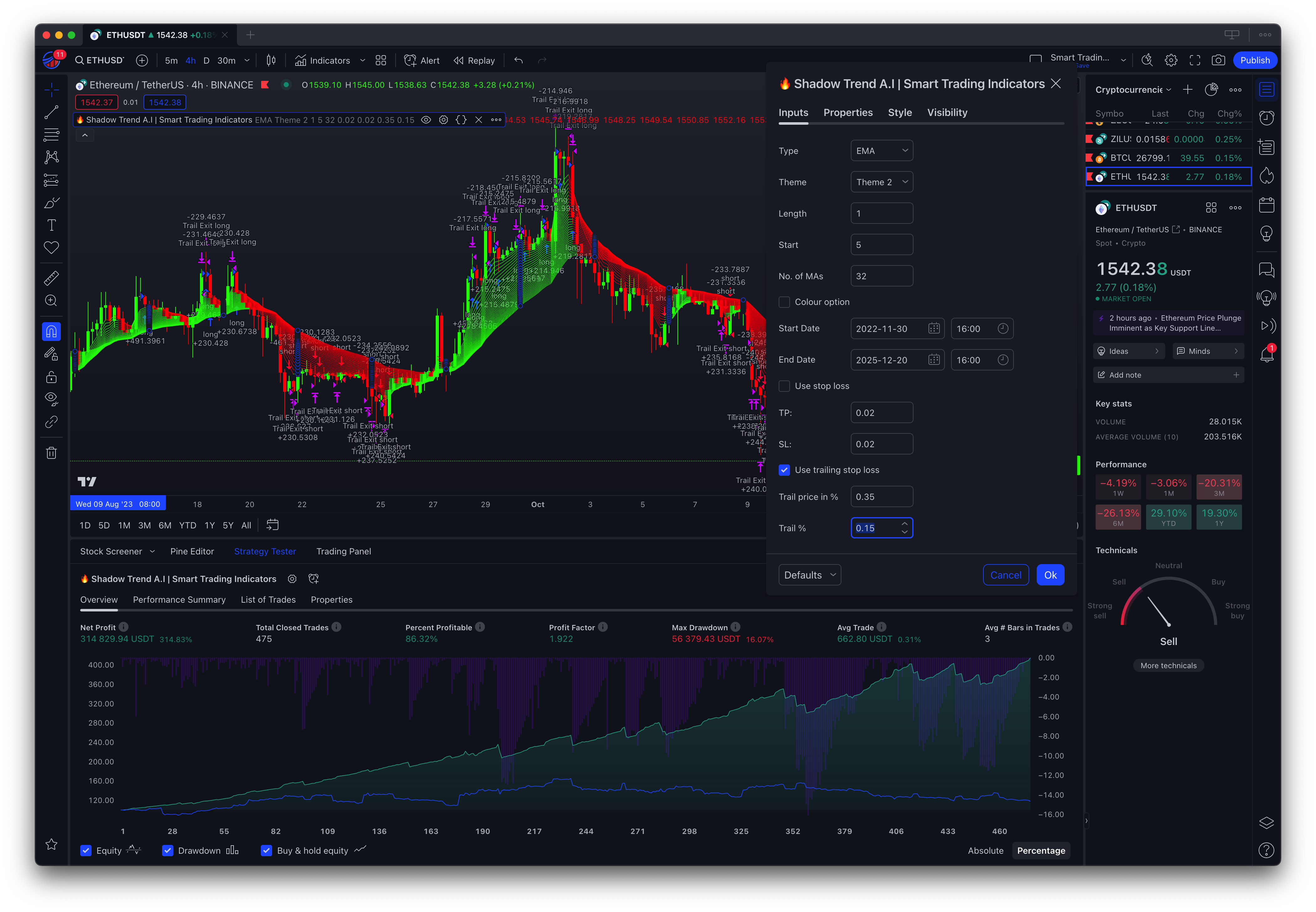Click the Publish button
Image resolution: width=1316 pixels, height=912 pixels.
tap(1254, 60)
